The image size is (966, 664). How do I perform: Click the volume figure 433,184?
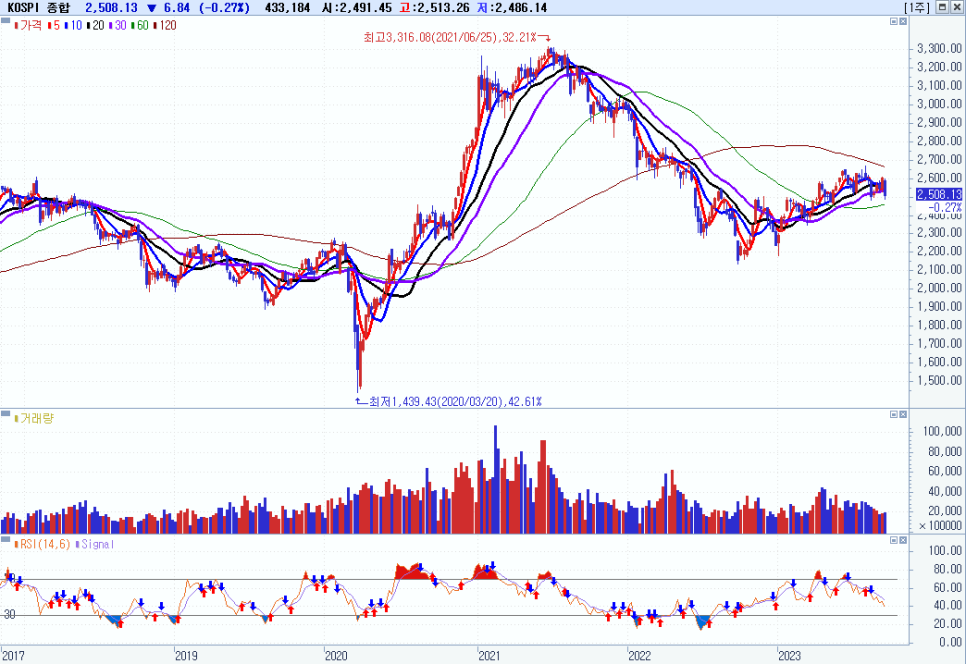(287, 7)
